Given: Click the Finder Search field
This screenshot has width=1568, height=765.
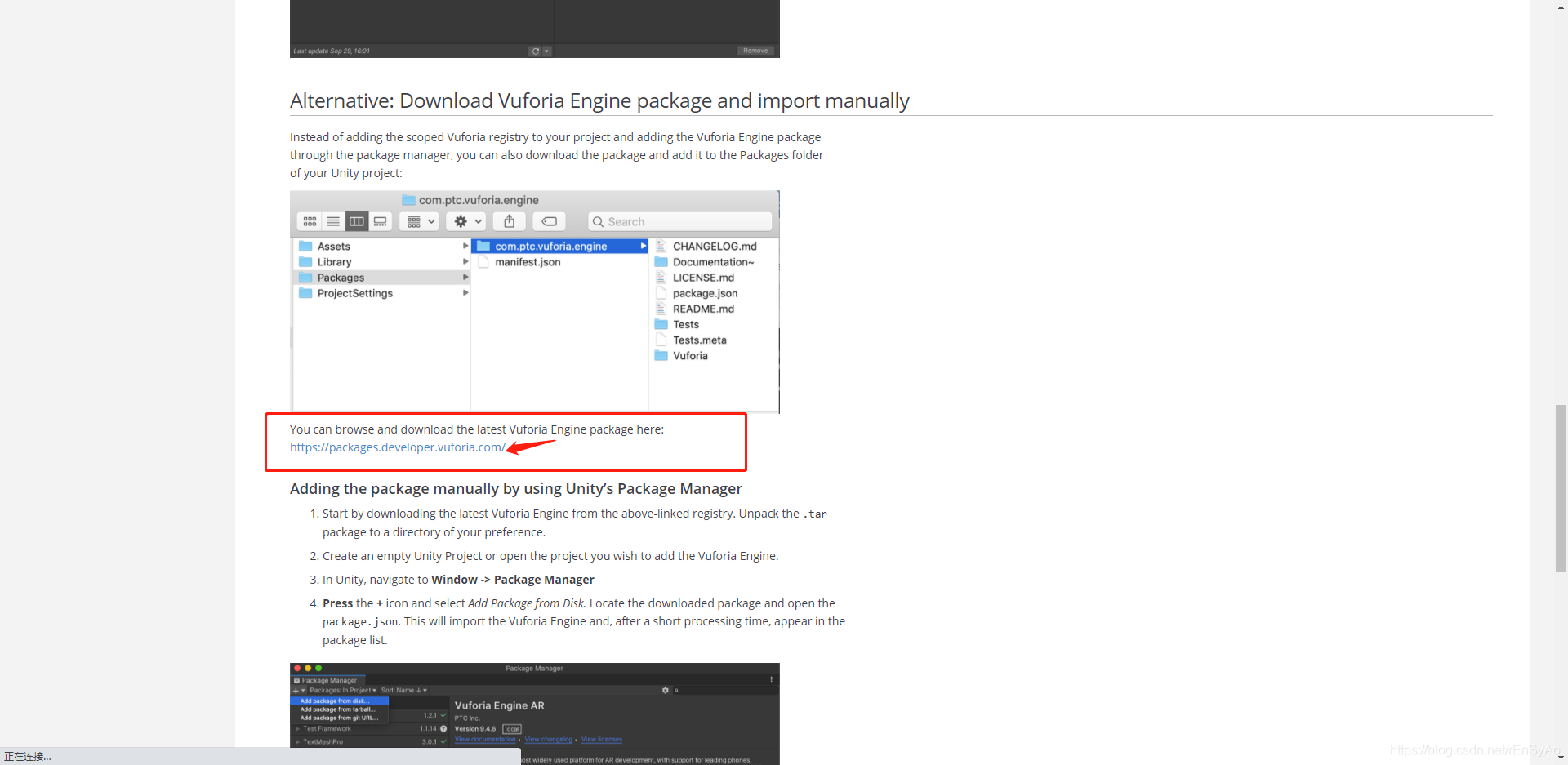Looking at the screenshot, I should click(x=680, y=221).
